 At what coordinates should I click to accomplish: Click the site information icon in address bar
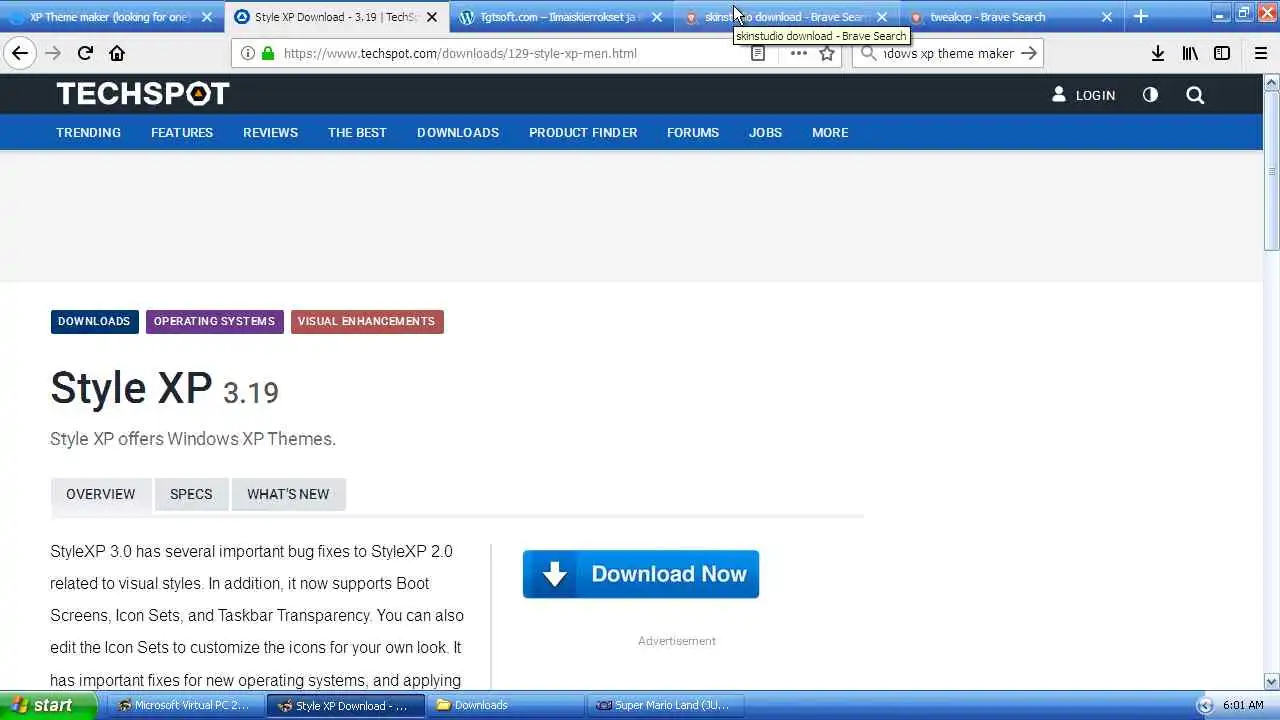click(x=248, y=53)
